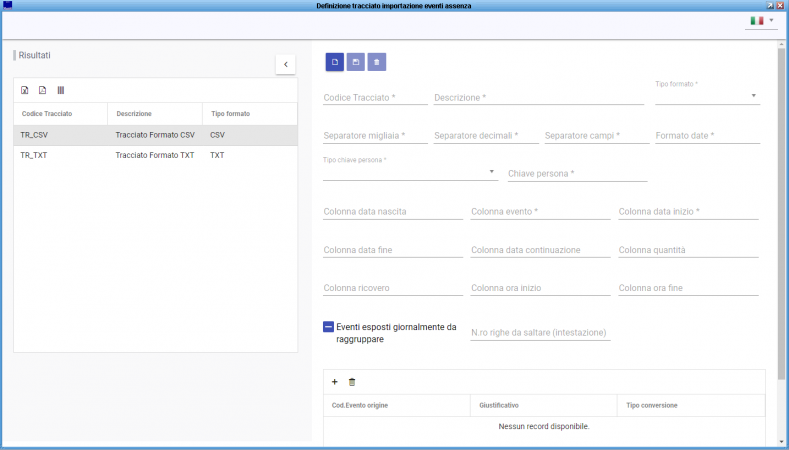
Task: Select the TR_CSV row
Action: click(x=155, y=134)
